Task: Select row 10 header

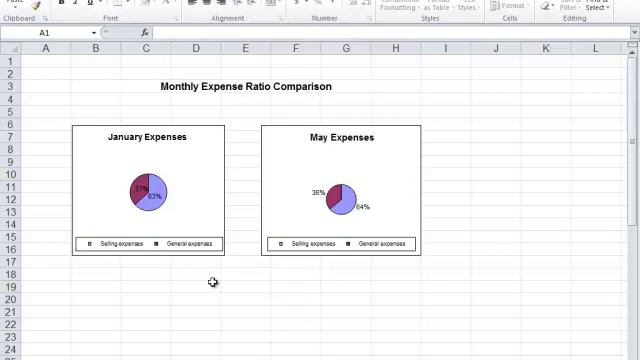Action: pos(10,175)
